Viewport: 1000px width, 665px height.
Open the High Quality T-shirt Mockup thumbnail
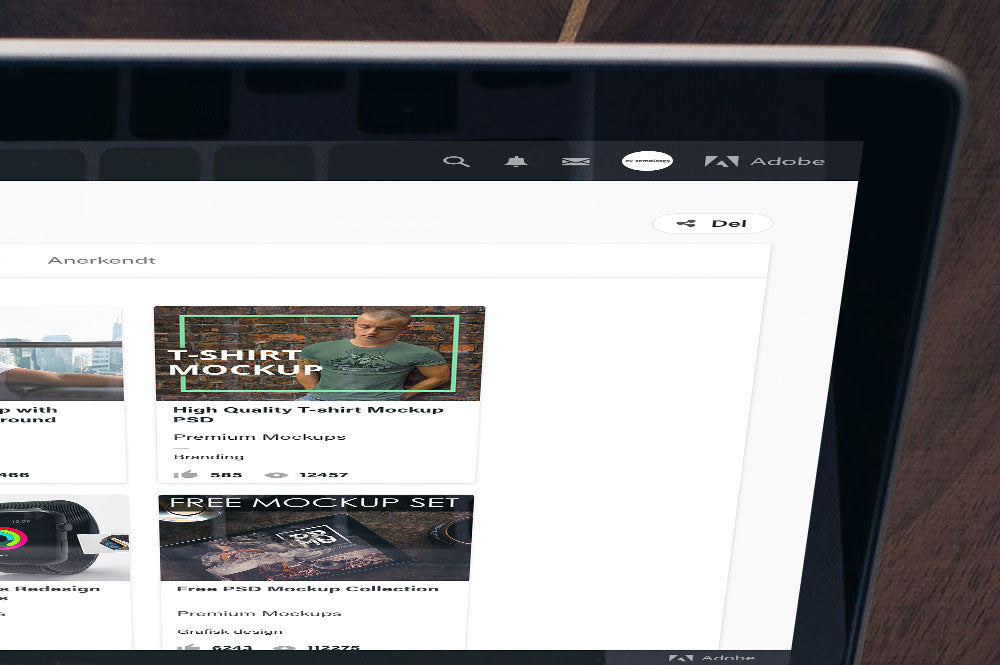tap(318, 351)
